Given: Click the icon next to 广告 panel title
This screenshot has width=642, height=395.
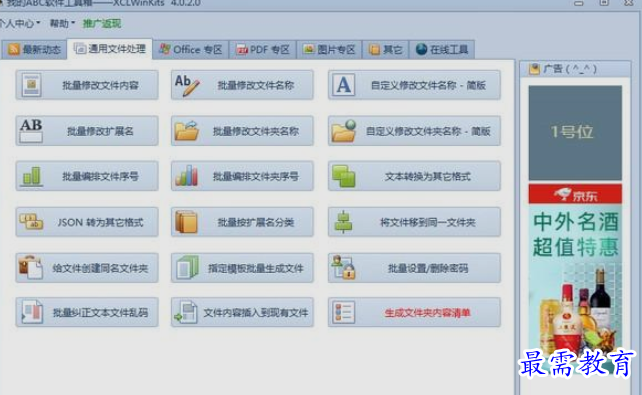Looking at the screenshot, I should coord(534,69).
